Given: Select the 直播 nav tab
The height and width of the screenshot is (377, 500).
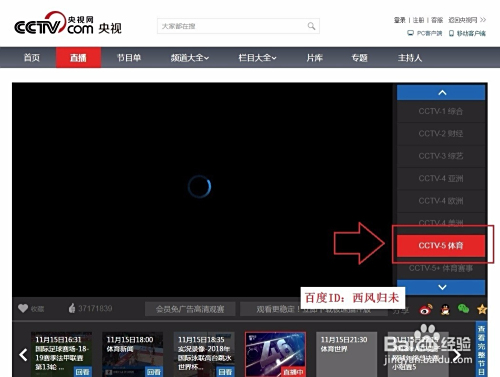Looking at the screenshot, I should (x=78, y=58).
